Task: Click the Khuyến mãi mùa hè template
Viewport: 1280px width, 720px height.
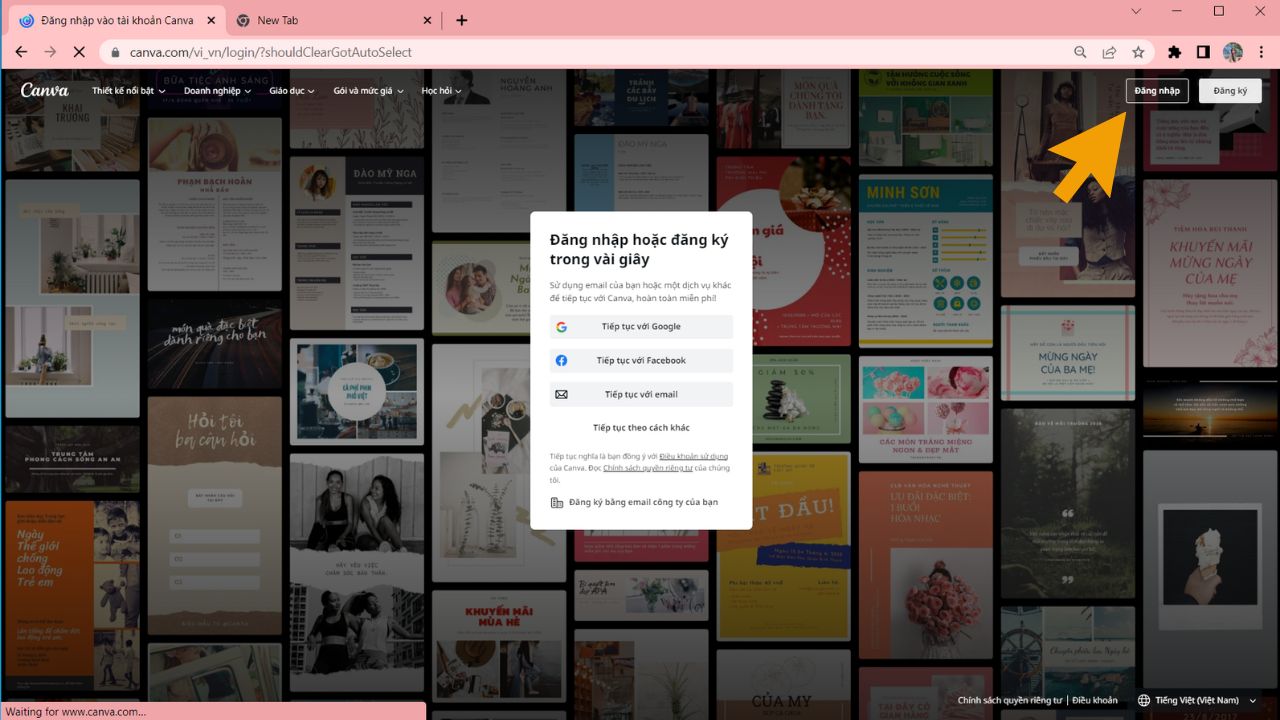Action: 499,647
